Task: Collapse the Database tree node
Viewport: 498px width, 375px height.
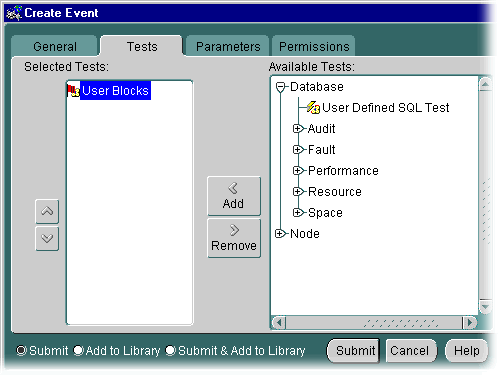Action: click(280, 87)
